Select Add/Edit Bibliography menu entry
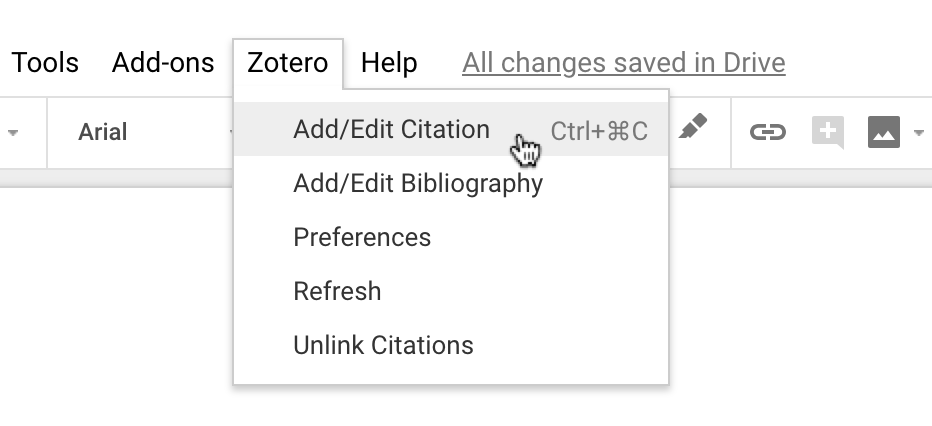932x426 pixels. click(x=417, y=183)
